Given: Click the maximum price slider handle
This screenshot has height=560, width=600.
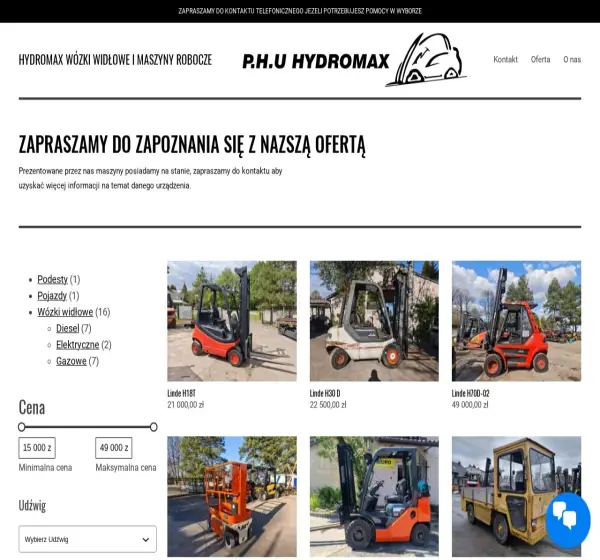Looking at the screenshot, I should point(153,426).
